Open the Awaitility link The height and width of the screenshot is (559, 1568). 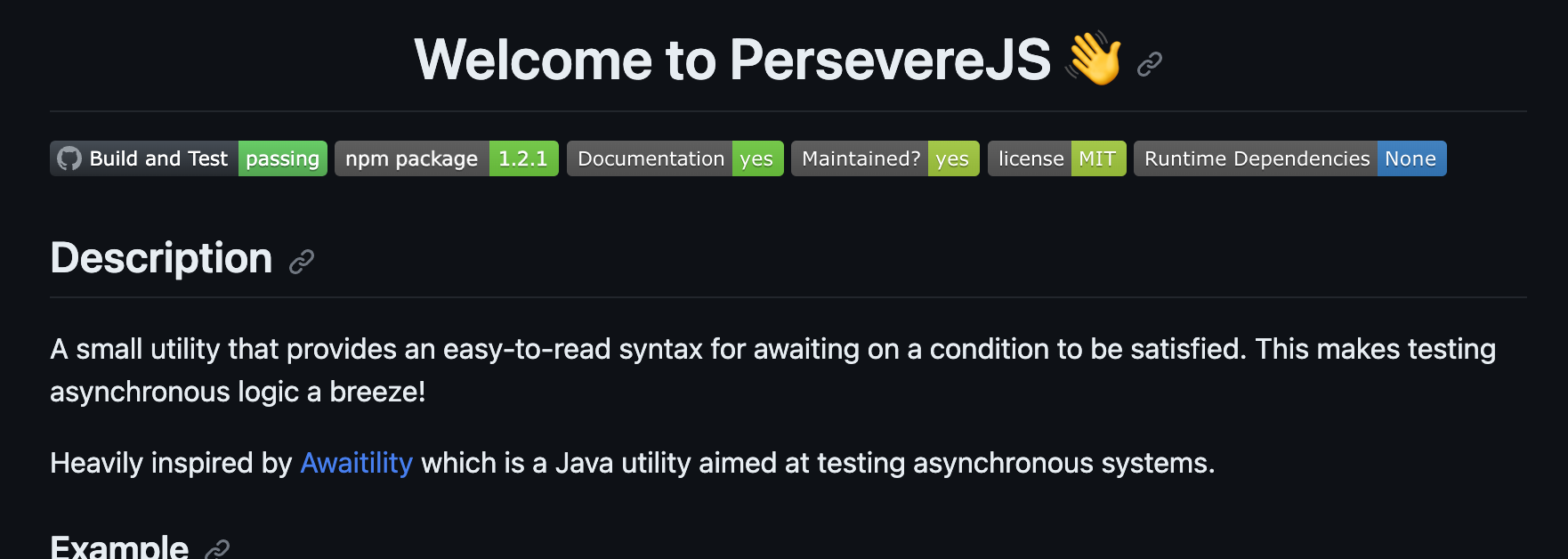point(356,463)
